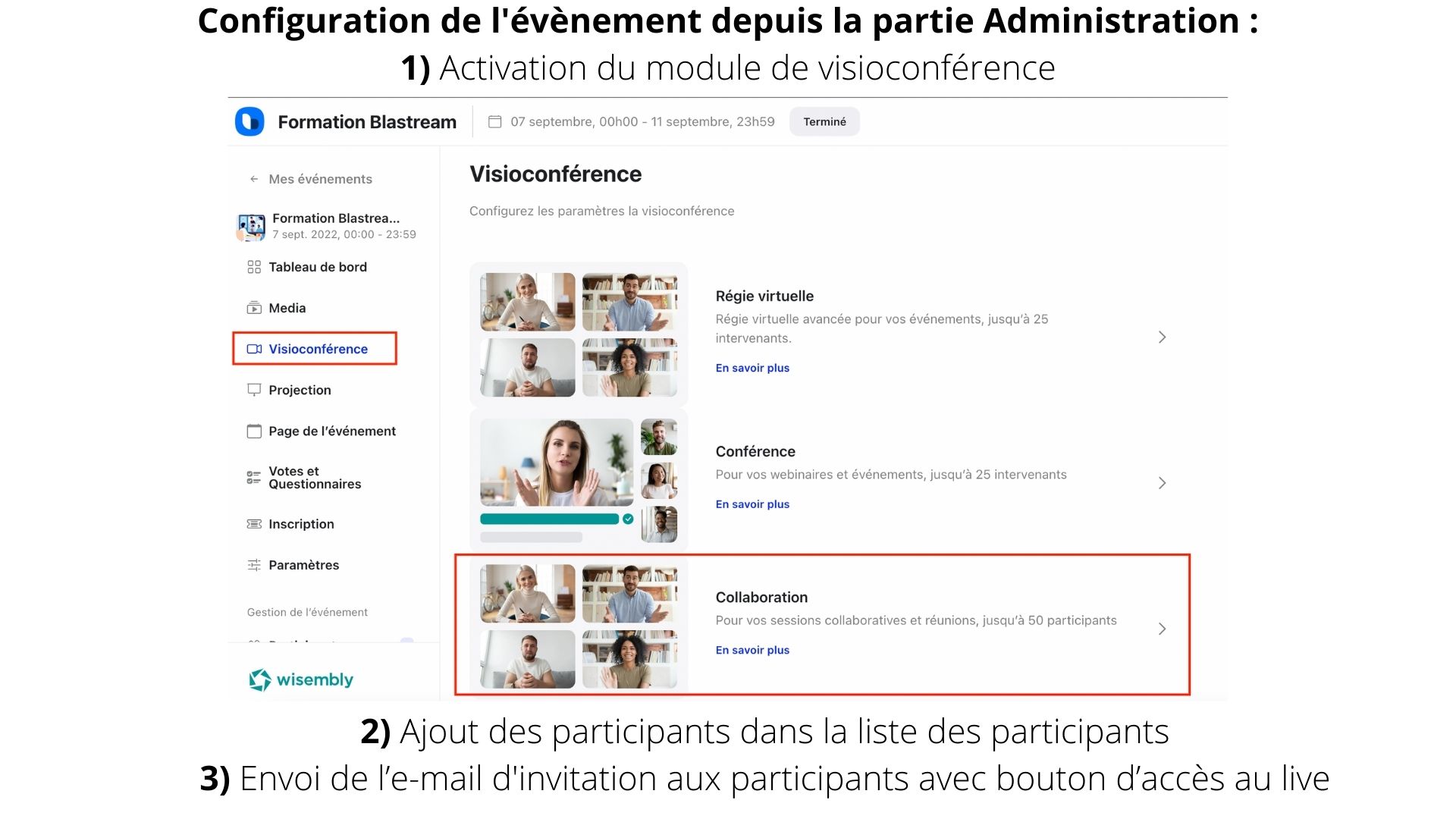This screenshot has width=1456, height=819.
Task: Go to Inscription in the sidebar
Action: 300,524
